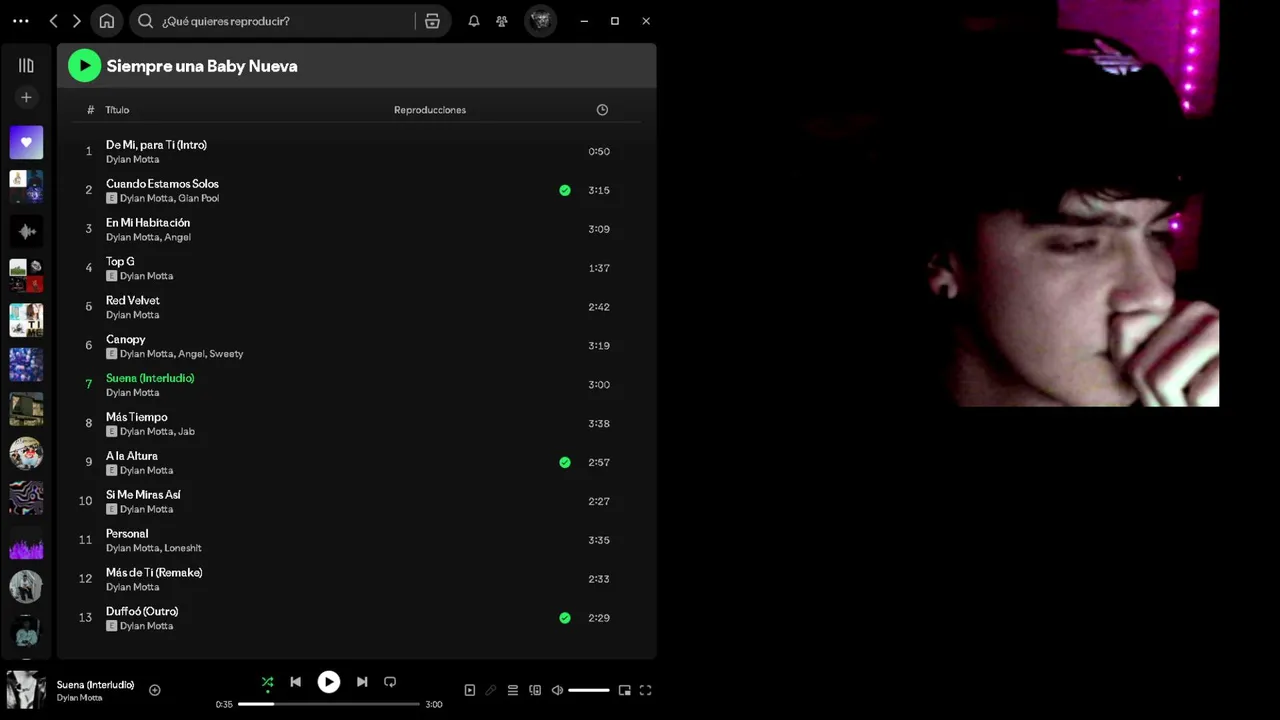Open Now Playing view icon
1280x720 pixels.
(470, 690)
